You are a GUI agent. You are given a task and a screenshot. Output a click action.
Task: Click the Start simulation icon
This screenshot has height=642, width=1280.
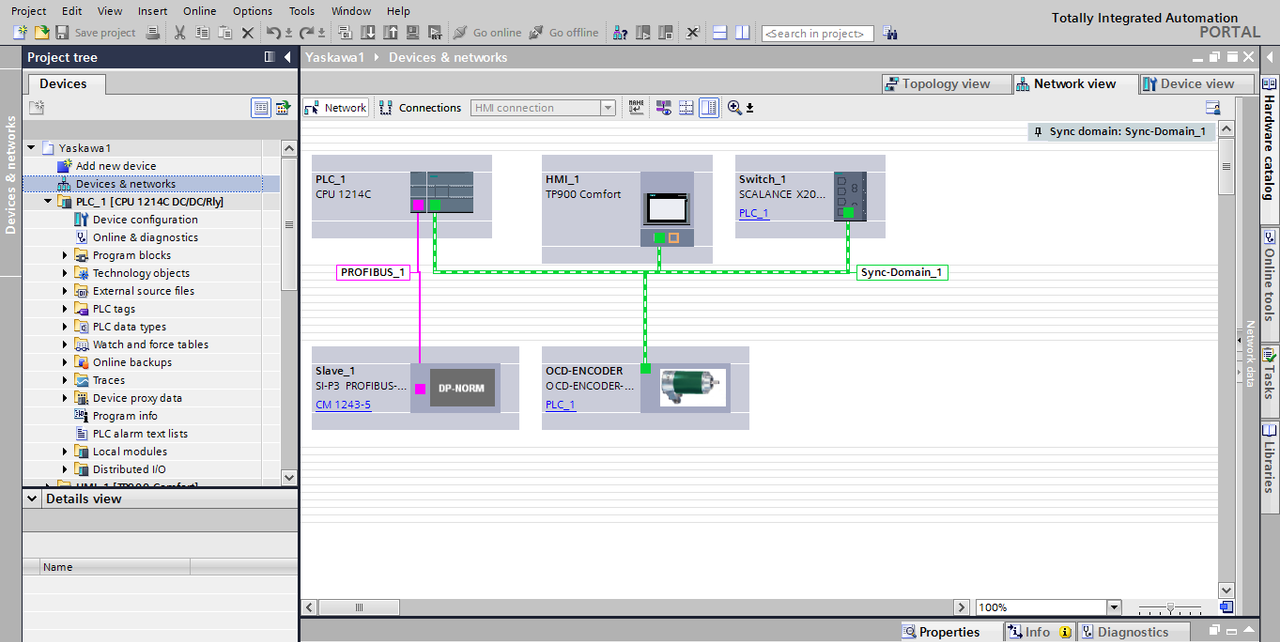pos(411,33)
